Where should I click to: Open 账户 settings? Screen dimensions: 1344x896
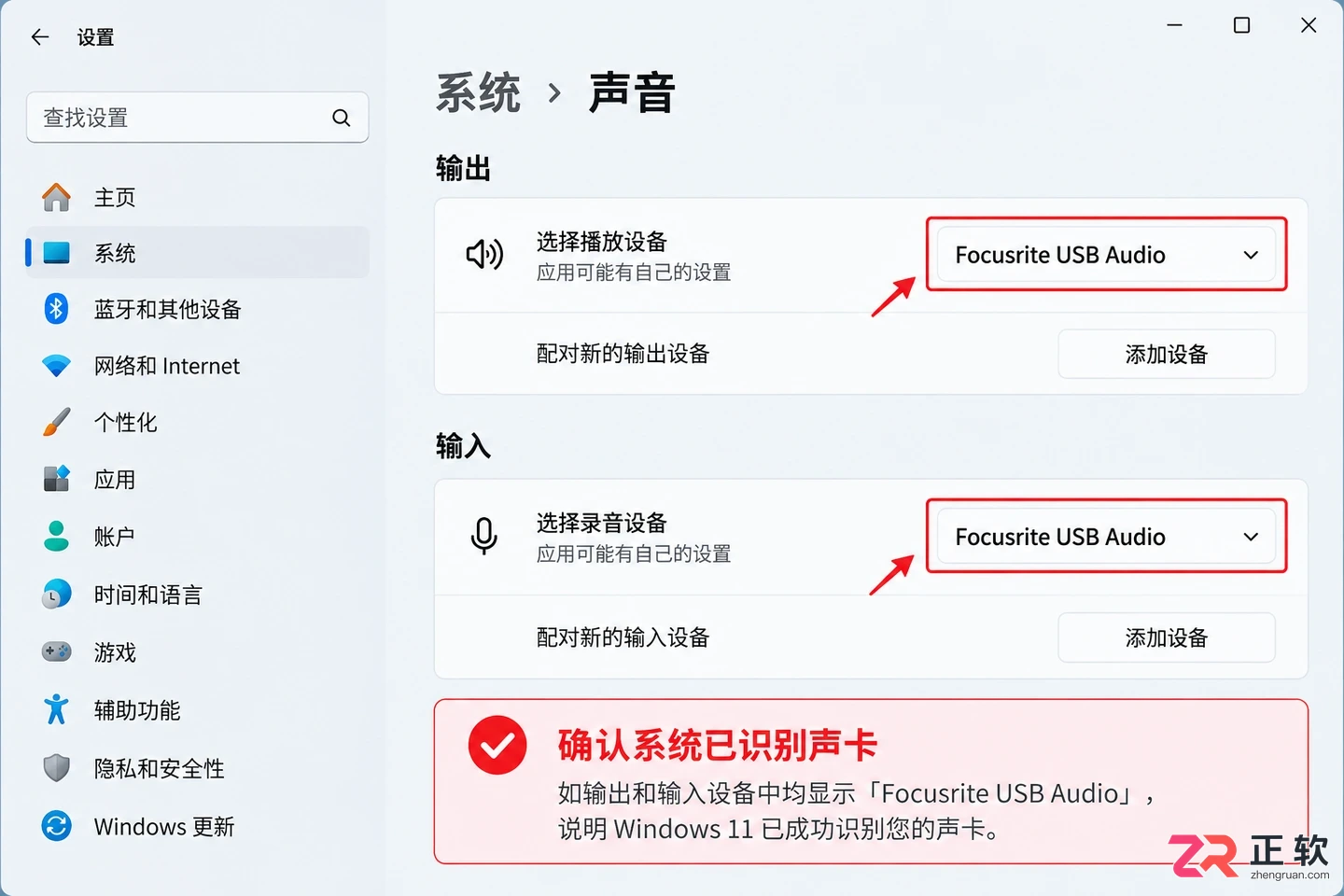click(197, 537)
